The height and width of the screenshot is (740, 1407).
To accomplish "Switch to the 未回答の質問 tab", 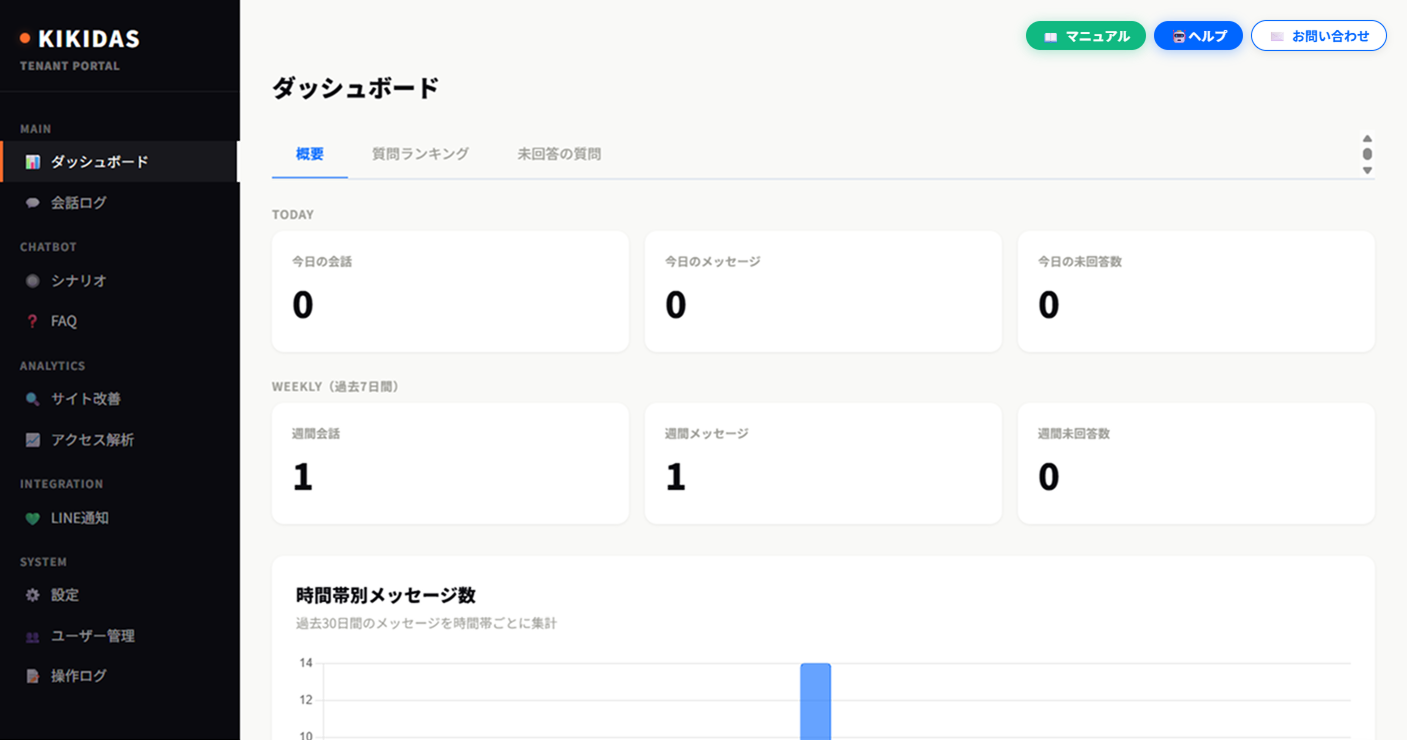I will [559, 154].
